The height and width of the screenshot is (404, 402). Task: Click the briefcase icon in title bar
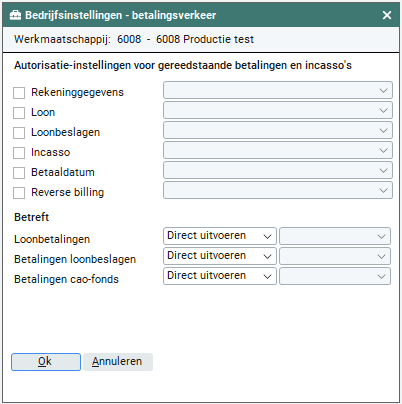(15, 15)
